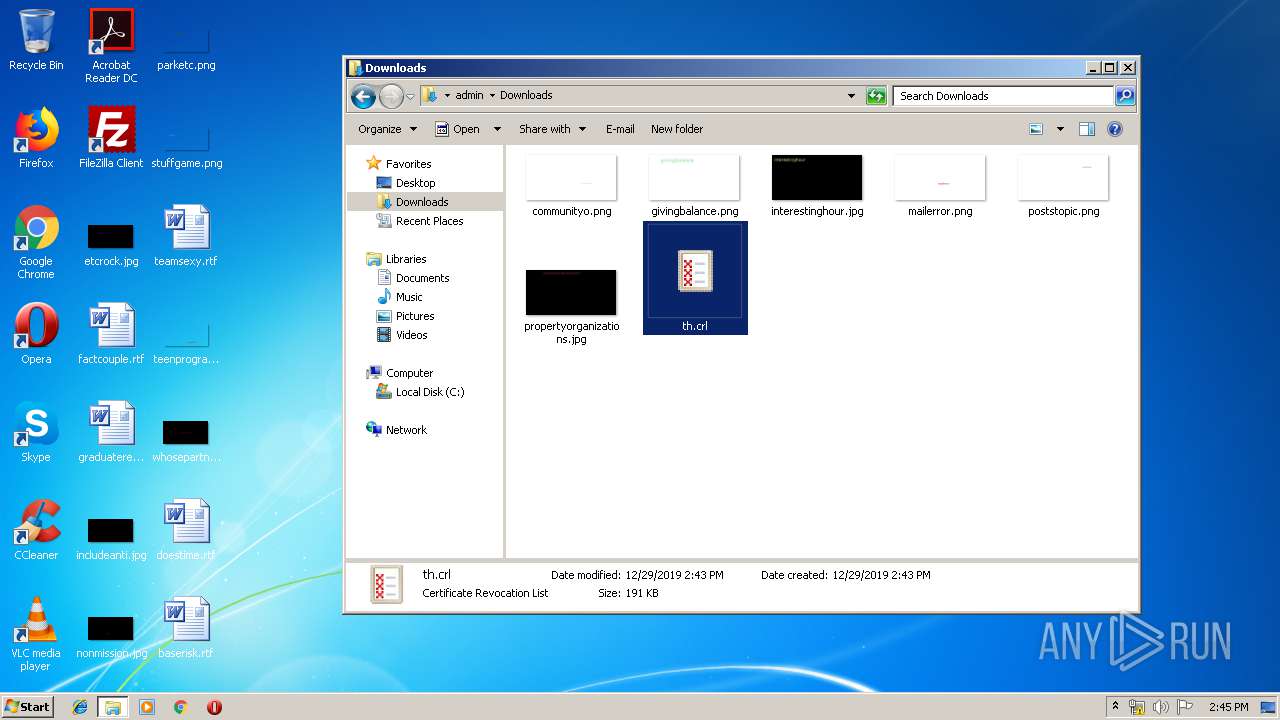Select stuffgame.png desktop file
Image resolution: width=1280 pixels, height=720 pixels.
coord(186,148)
